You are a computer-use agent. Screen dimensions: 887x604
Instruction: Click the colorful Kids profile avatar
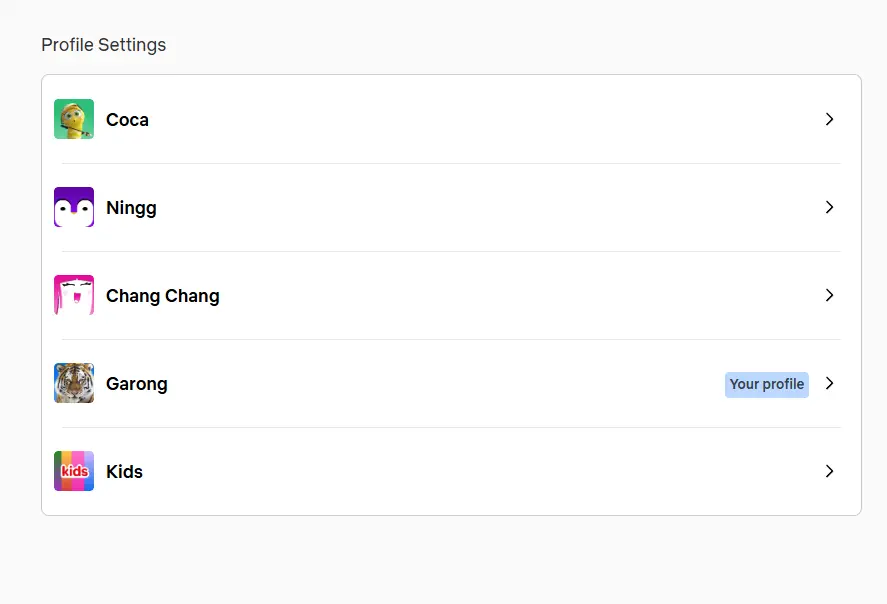(x=74, y=471)
